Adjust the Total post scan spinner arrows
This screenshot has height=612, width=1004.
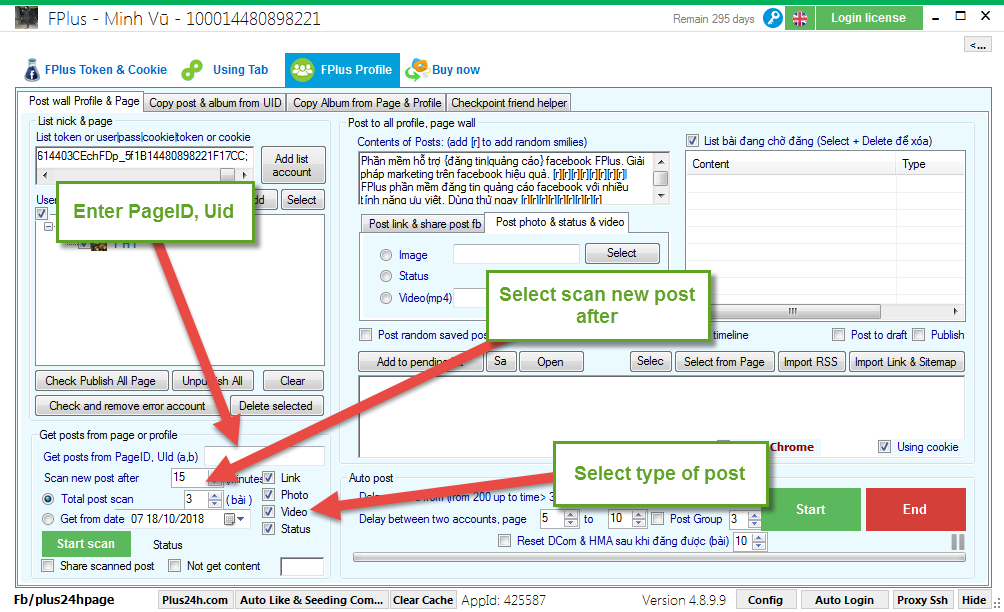coord(215,499)
